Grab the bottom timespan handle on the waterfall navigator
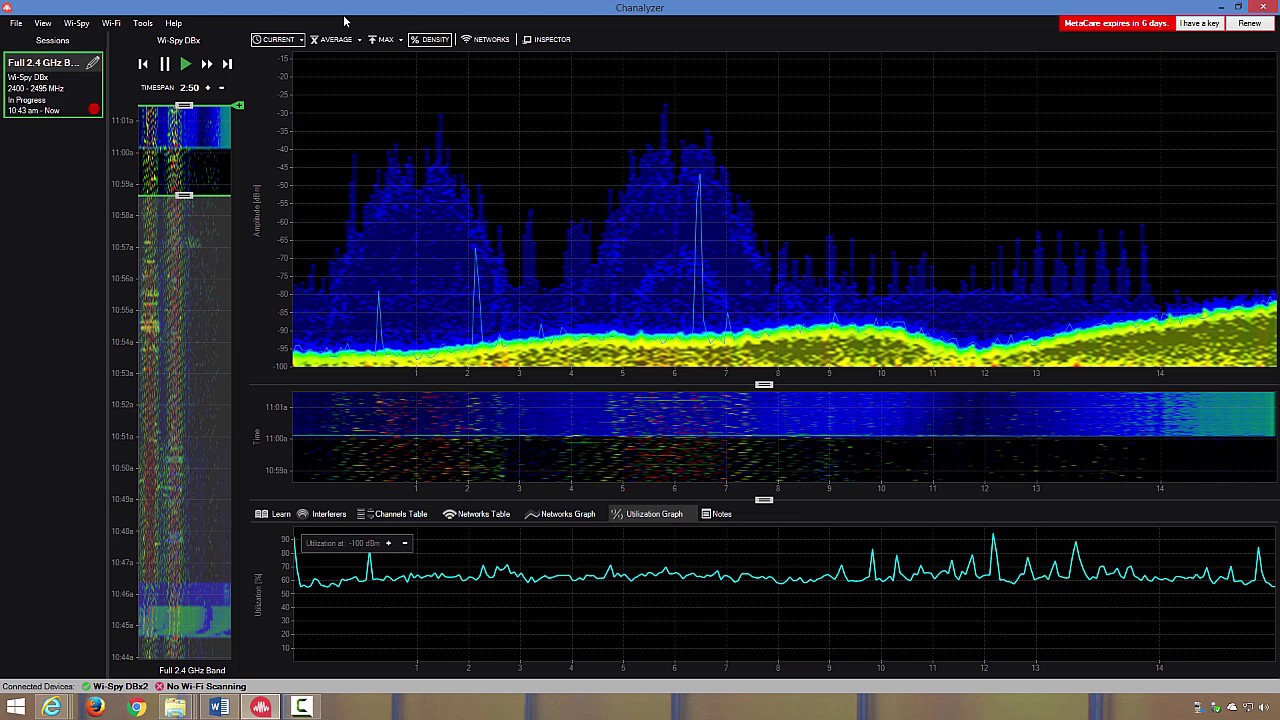This screenshot has width=1280, height=720. click(x=184, y=195)
